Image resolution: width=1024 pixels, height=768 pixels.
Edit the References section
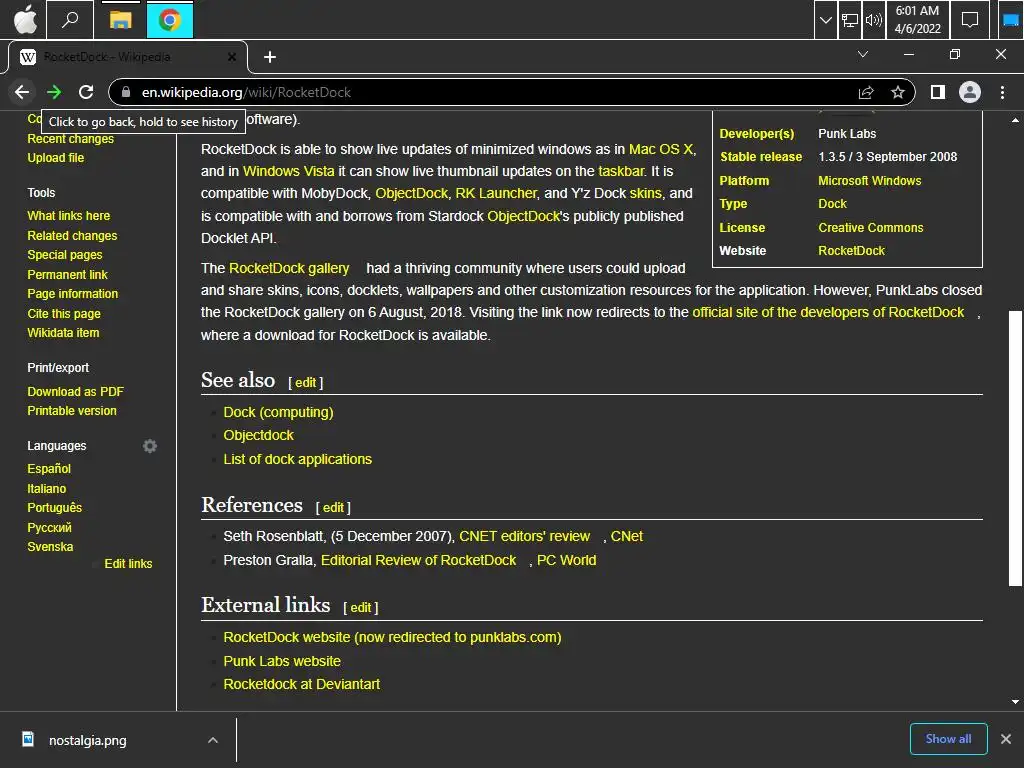pyautogui.click(x=333, y=507)
